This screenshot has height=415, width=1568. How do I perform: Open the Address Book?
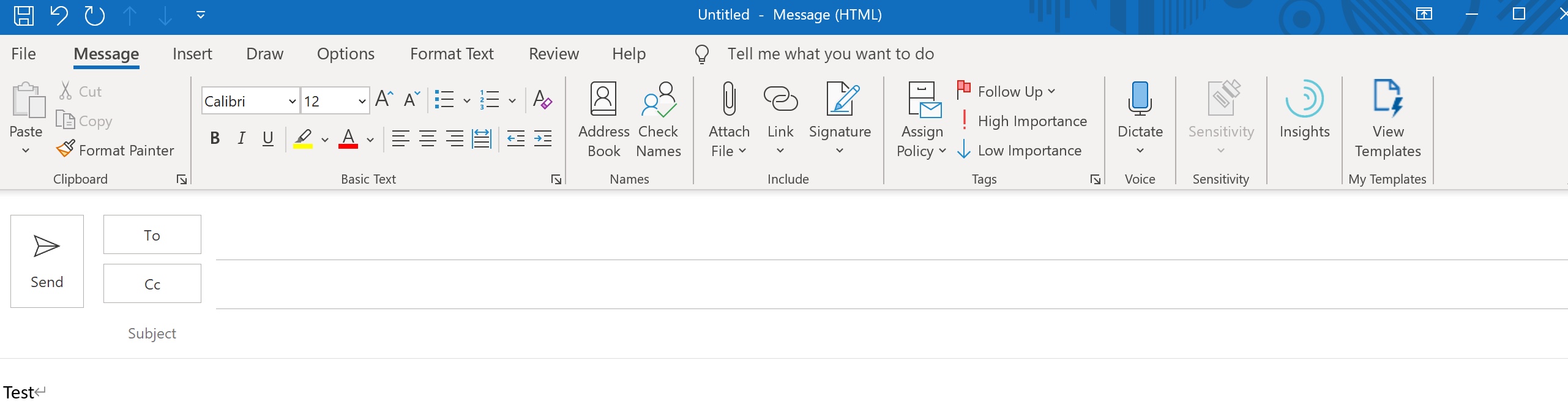click(x=603, y=119)
